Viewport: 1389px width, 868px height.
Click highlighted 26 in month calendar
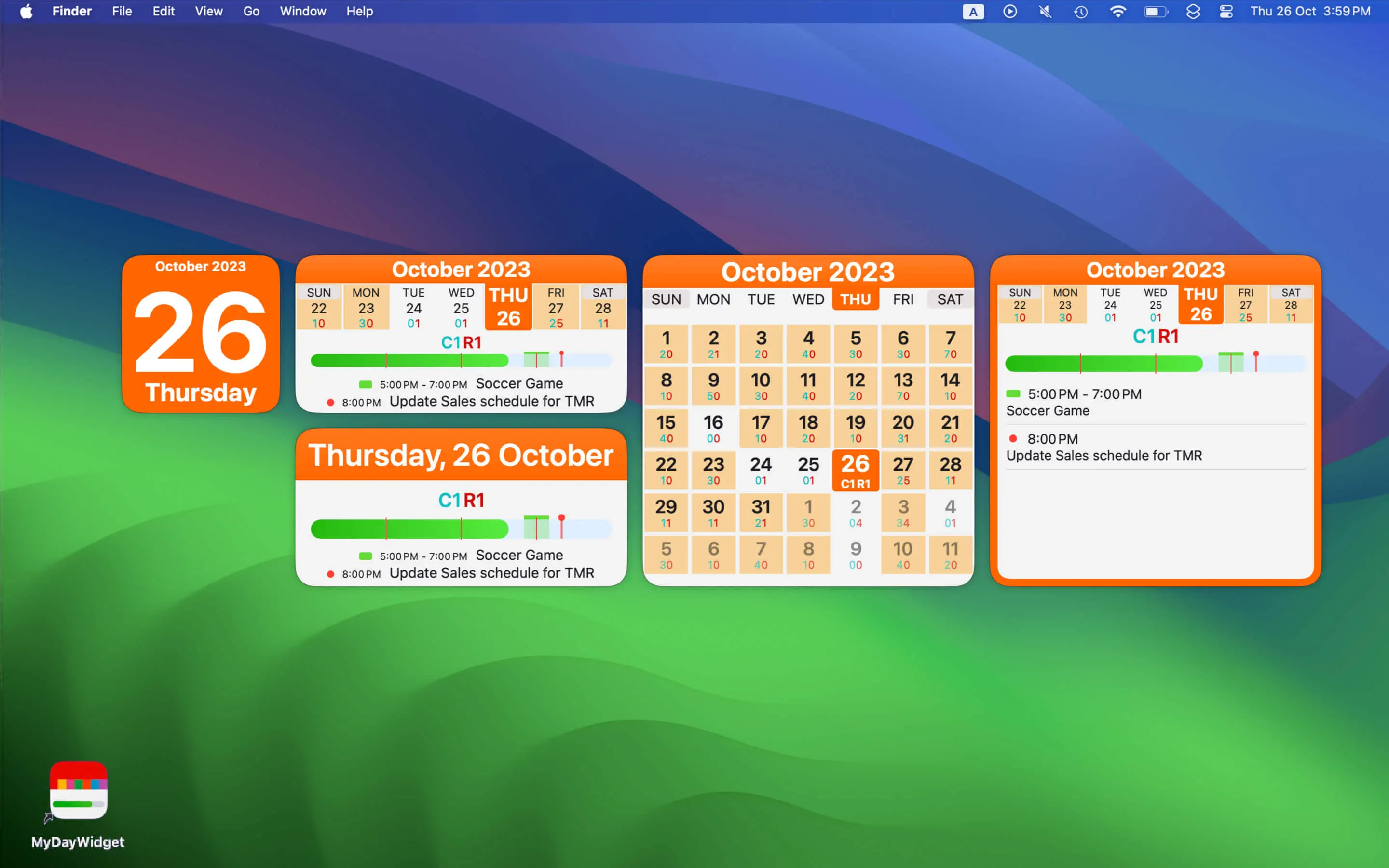coord(855,470)
